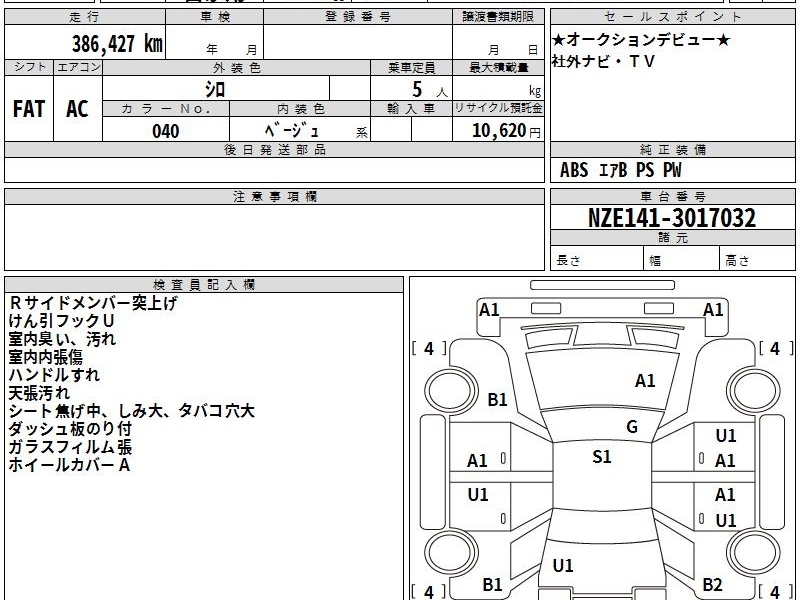Screen dimensions: 800x600
Task: Click the 後日発送部品 header
Action: coord(274,150)
